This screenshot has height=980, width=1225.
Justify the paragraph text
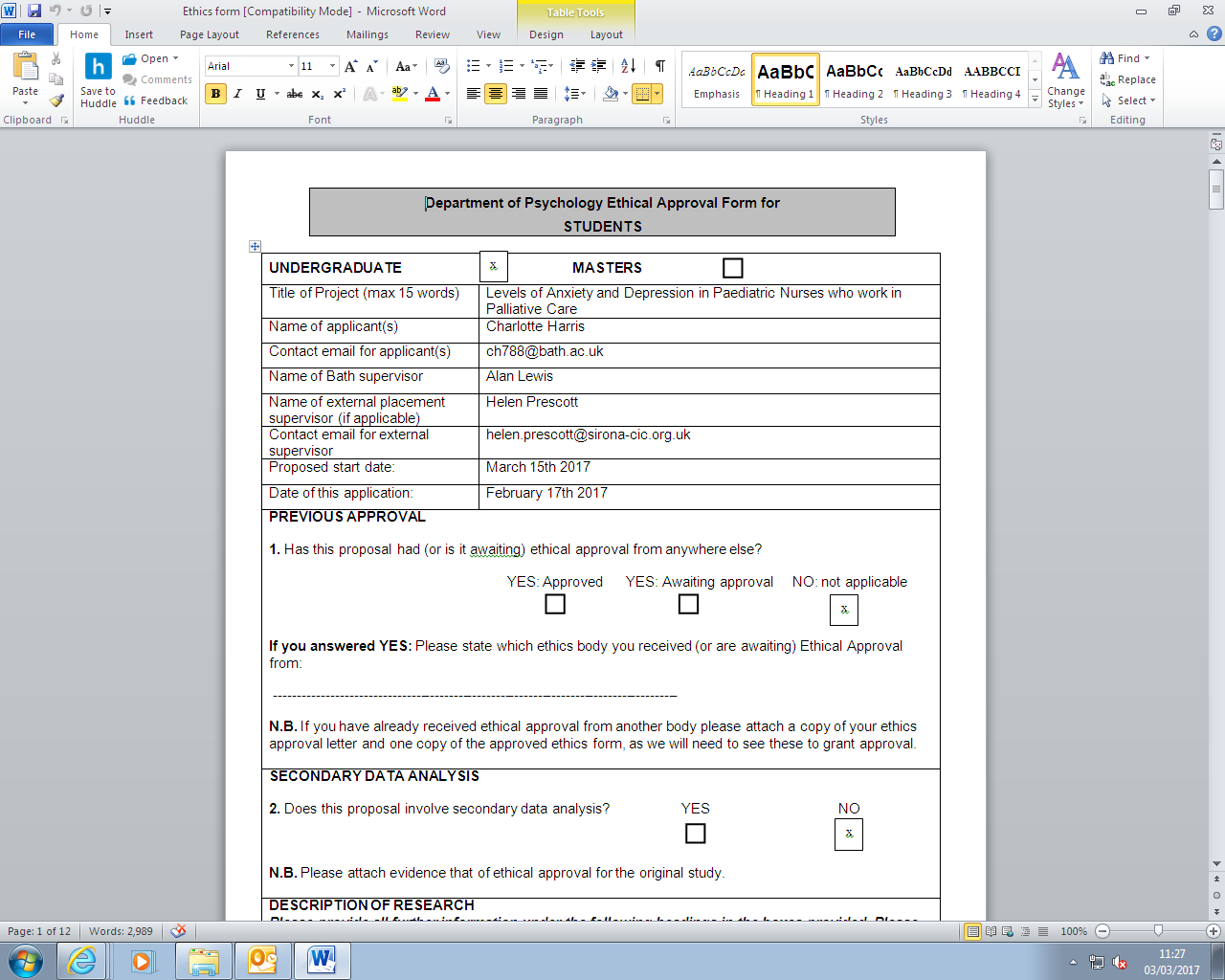point(541,94)
